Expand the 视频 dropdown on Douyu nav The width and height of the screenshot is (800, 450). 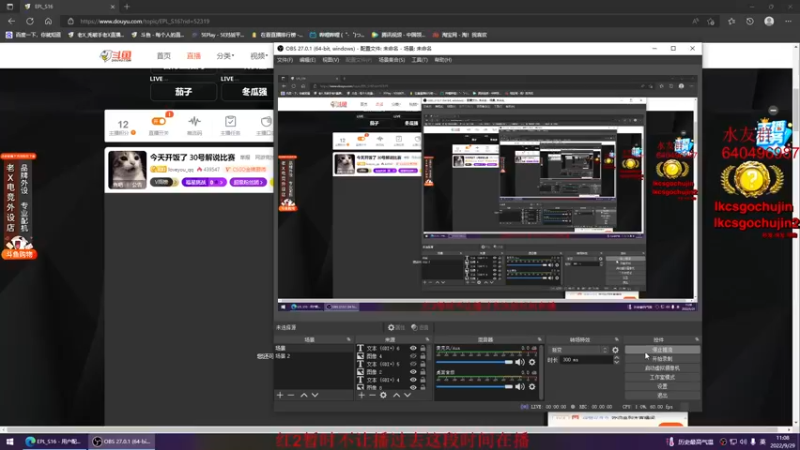[x=259, y=56]
